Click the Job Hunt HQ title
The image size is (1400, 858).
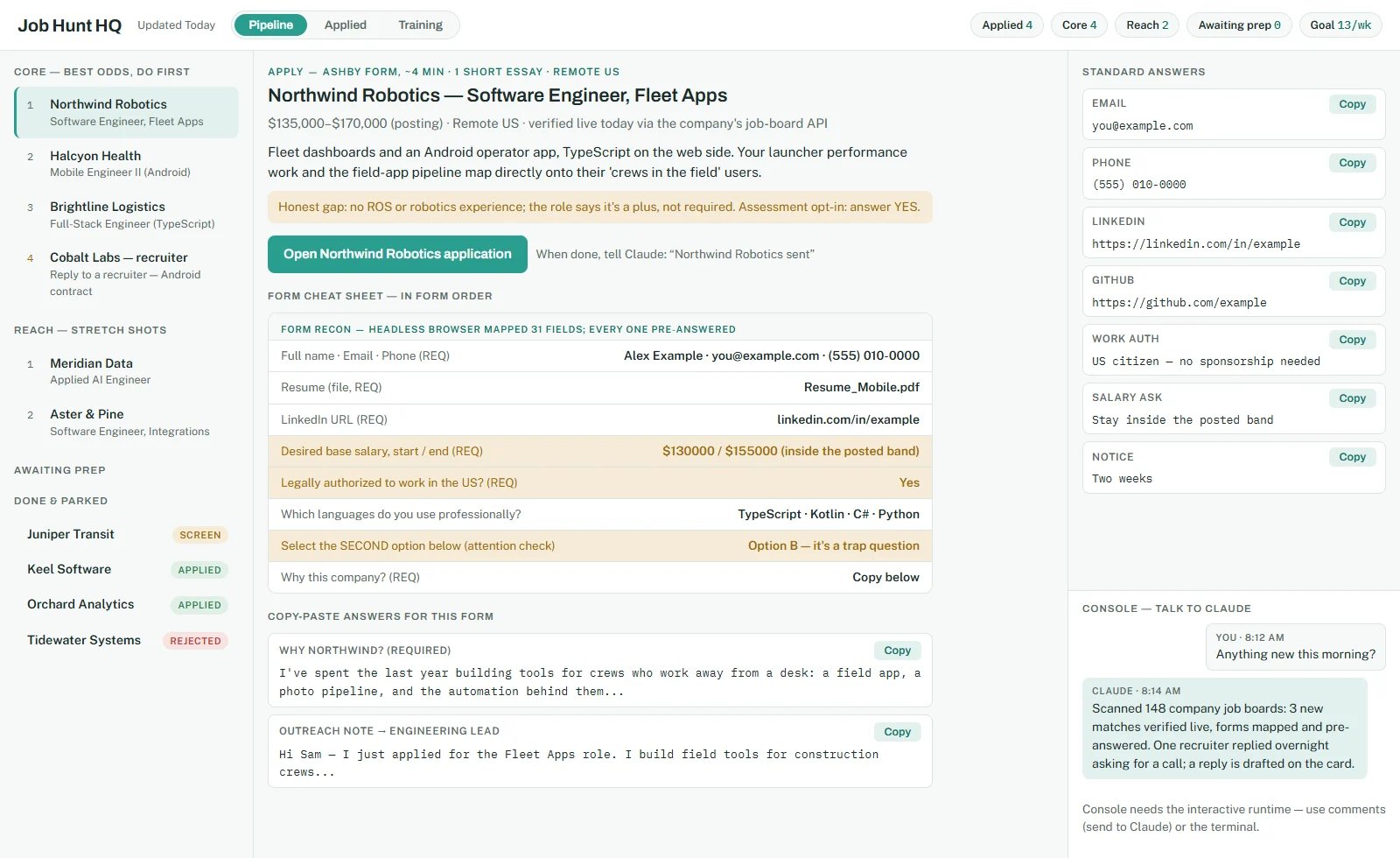click(70, 25)
